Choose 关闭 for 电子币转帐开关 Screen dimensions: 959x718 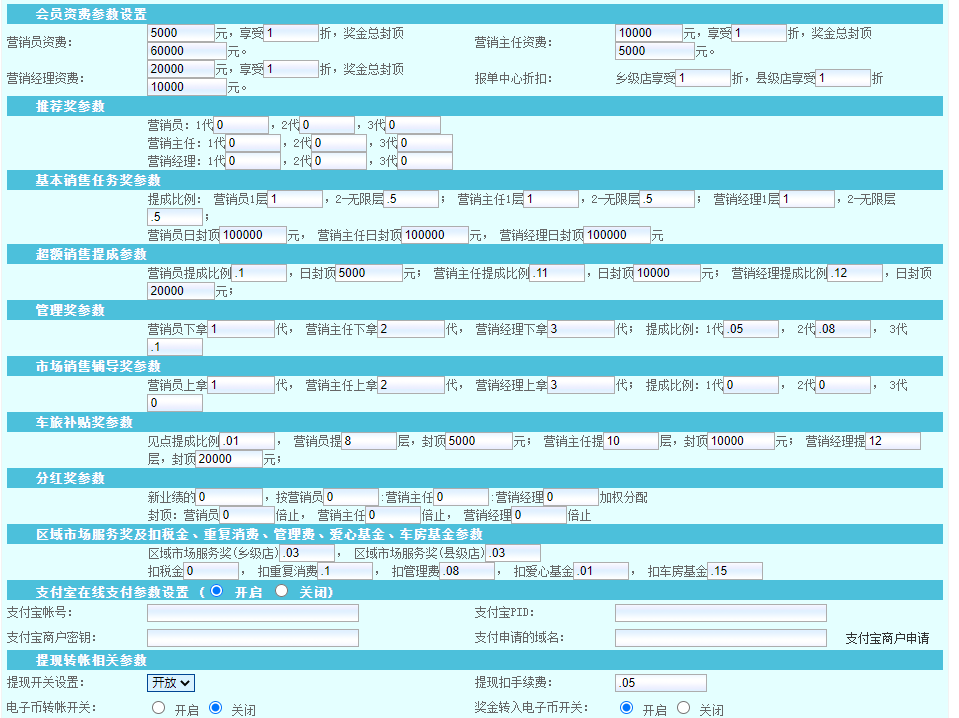[x=215, y=708]
